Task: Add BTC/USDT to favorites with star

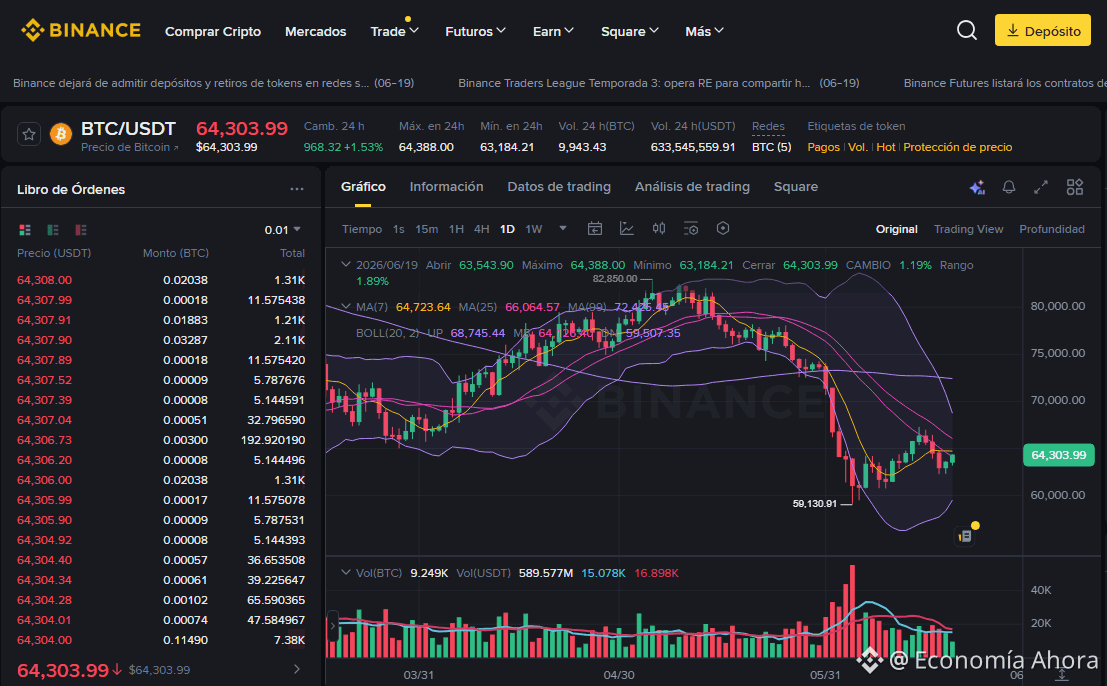Action: pos(29,134)
